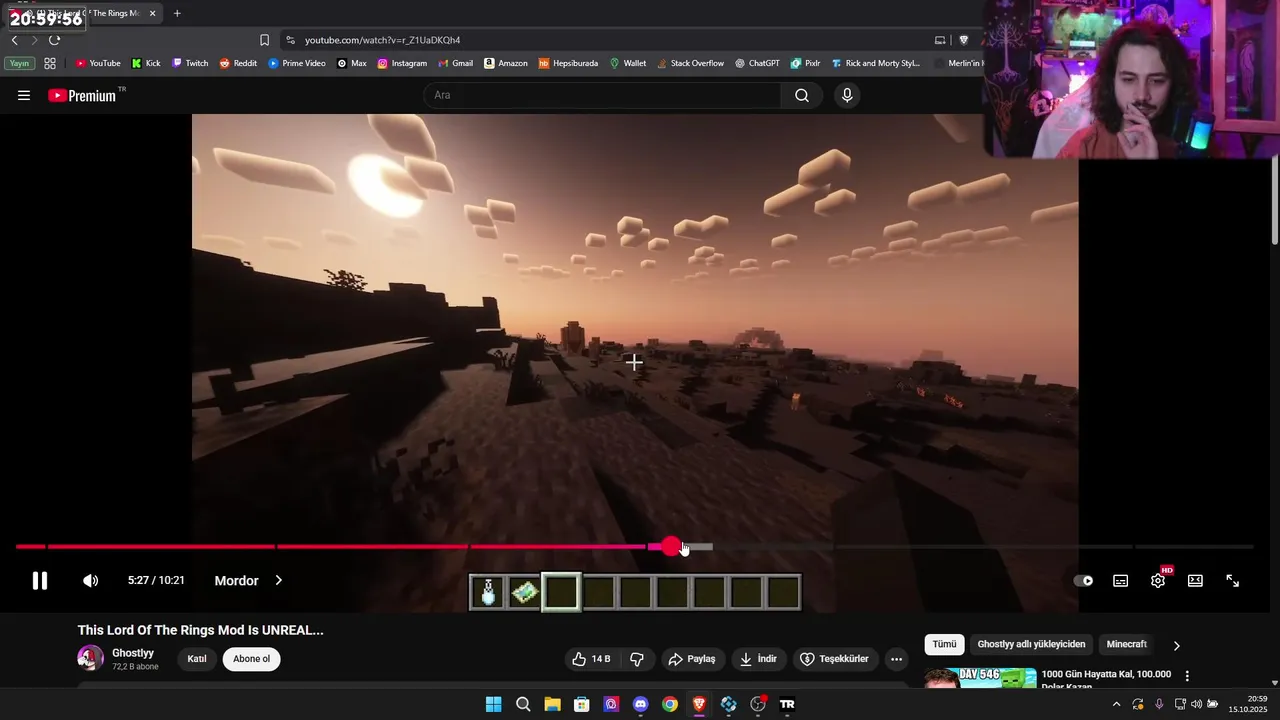Open the bookmarks apps grid icon
The height and width of the screenshot is (720, 1280).
(50, 63)
